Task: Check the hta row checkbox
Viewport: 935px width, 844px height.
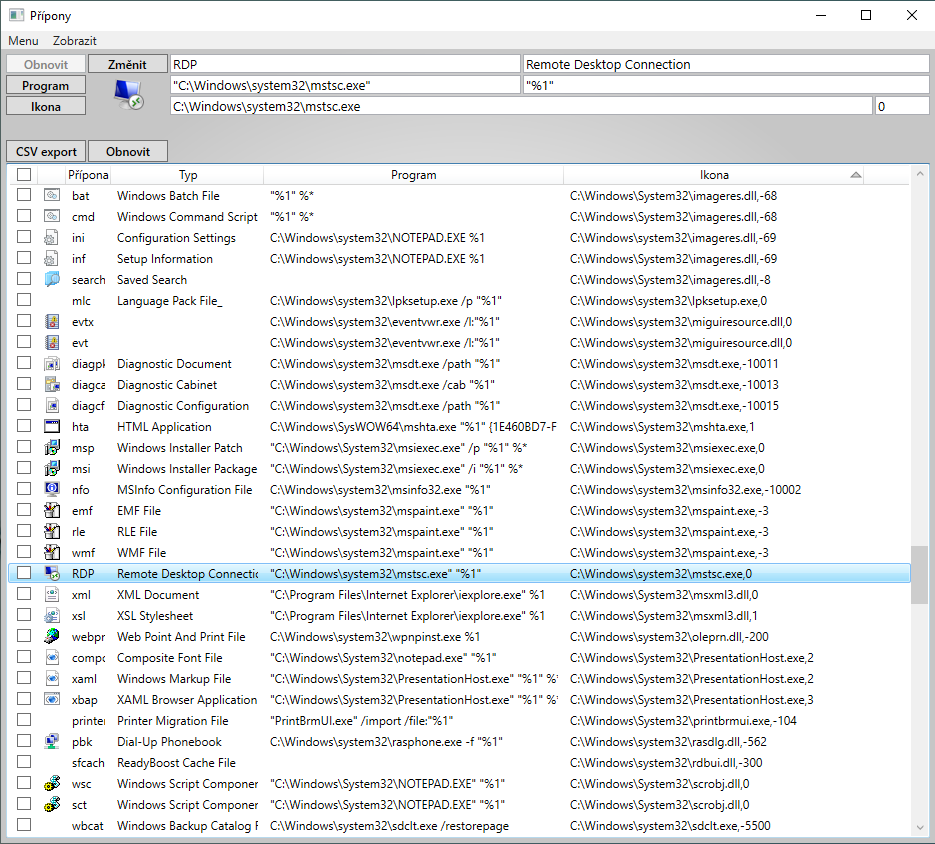Action: click(x=24, y=426)
